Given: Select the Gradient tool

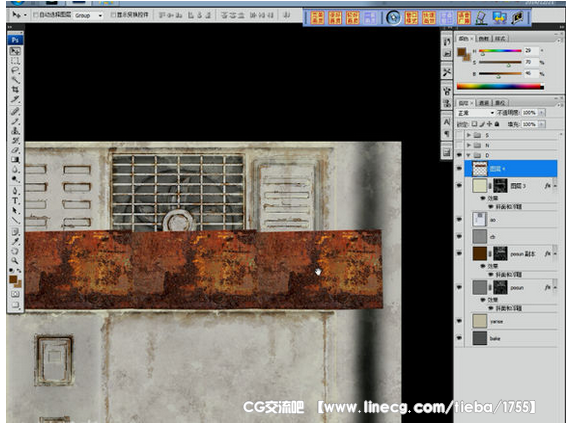Looking at the screenshot, I should click(x=15, y=159).
